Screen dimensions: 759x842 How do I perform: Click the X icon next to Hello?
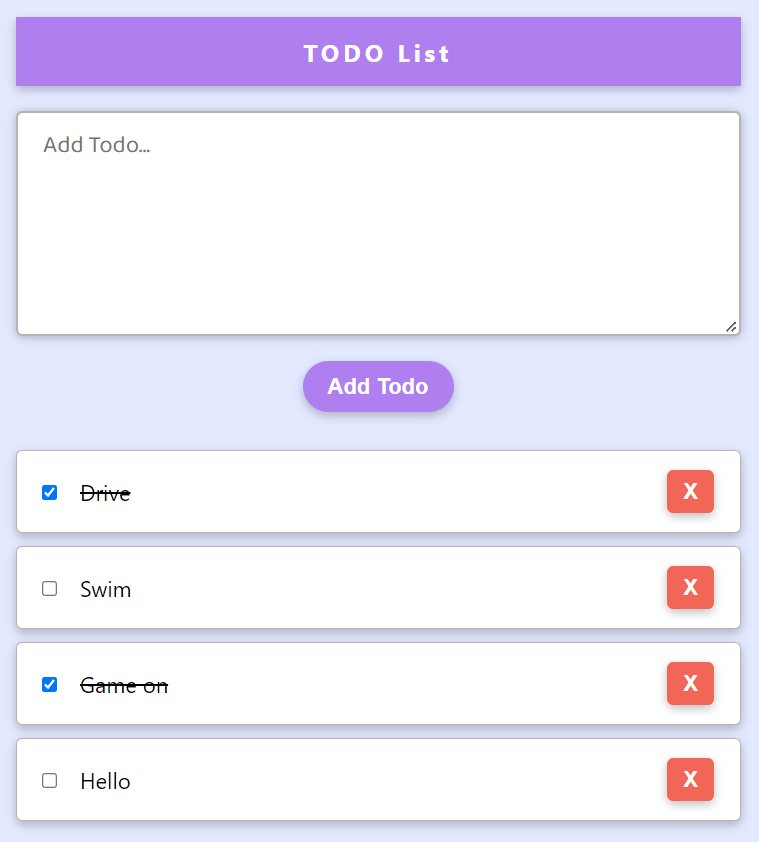pos(690,780)
